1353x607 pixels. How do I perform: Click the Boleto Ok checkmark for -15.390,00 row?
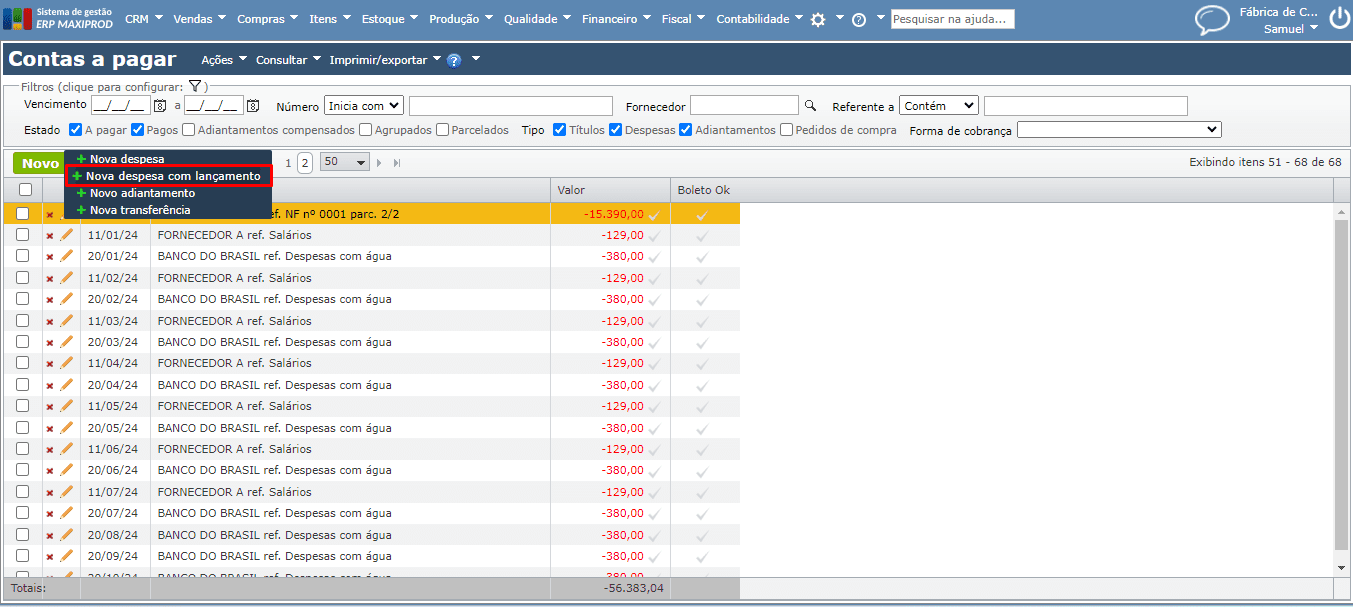point(701,214)
